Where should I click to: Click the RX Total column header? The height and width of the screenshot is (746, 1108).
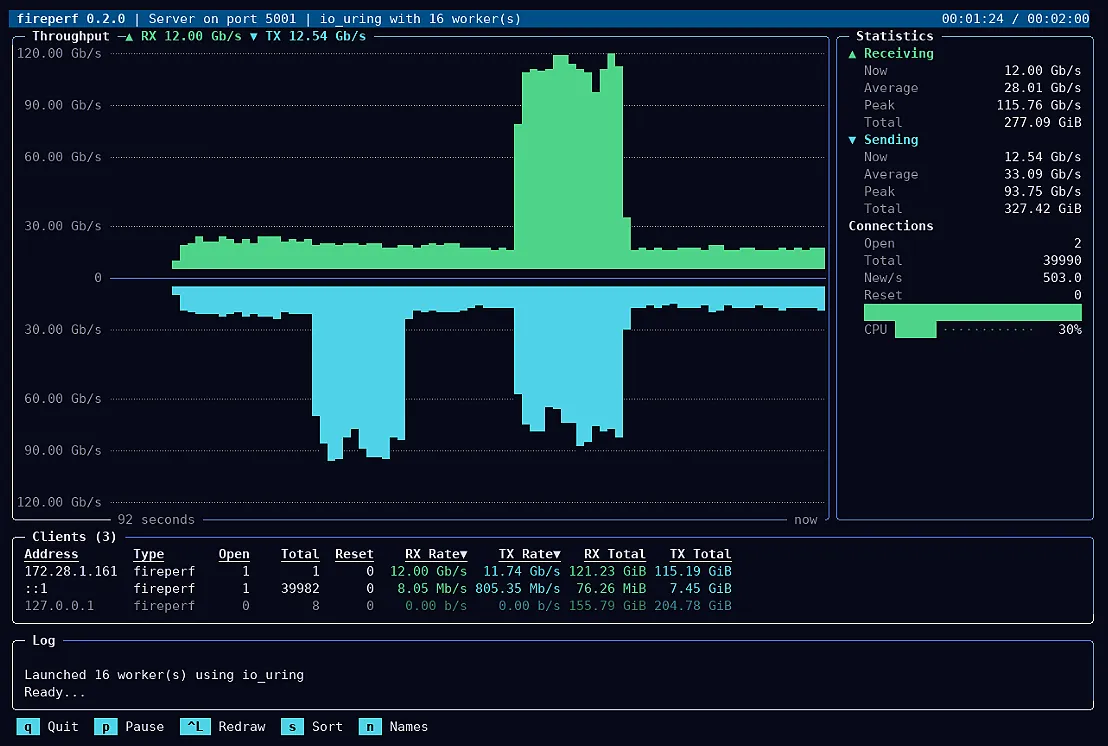pyautogui.click(x=615, y=554)
